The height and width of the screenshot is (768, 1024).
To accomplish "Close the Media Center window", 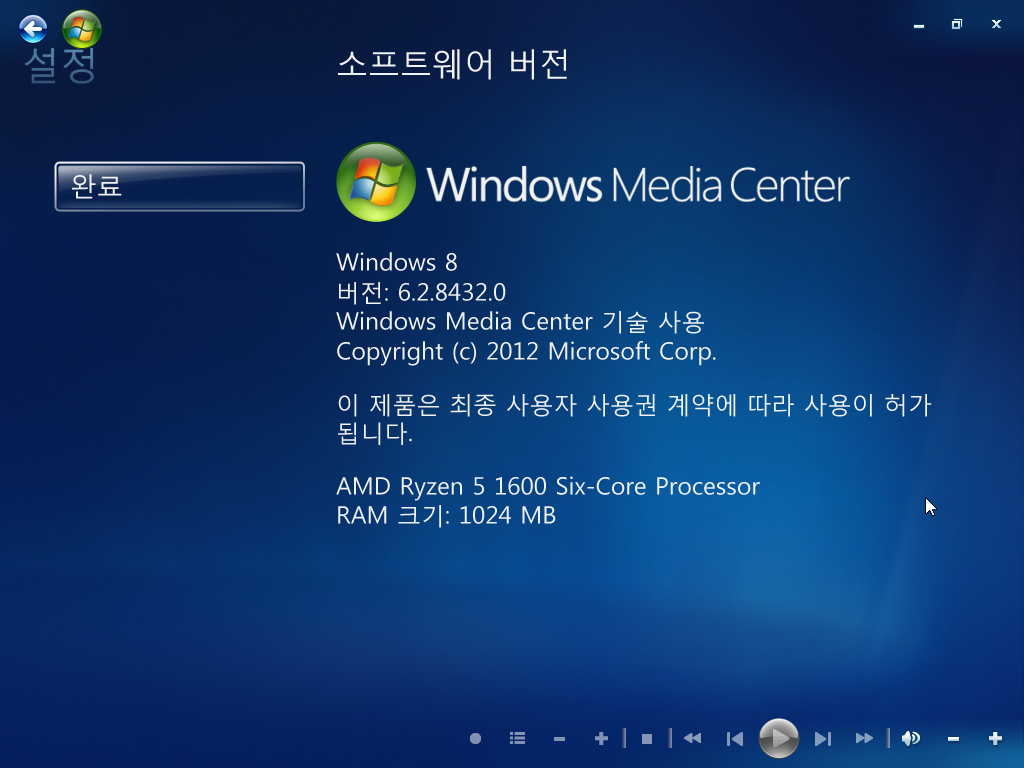I will [996, 24].
